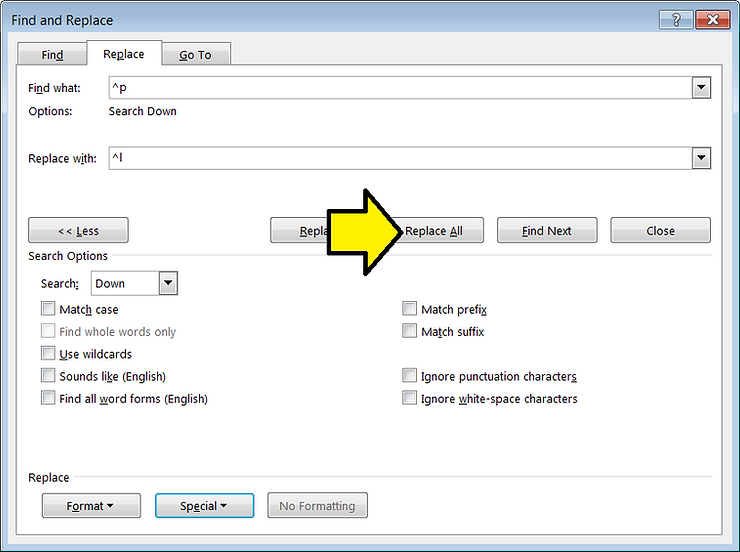Tick the Match suffix checkbox
The height and width of the screenshot is (552, 740).
410,332
